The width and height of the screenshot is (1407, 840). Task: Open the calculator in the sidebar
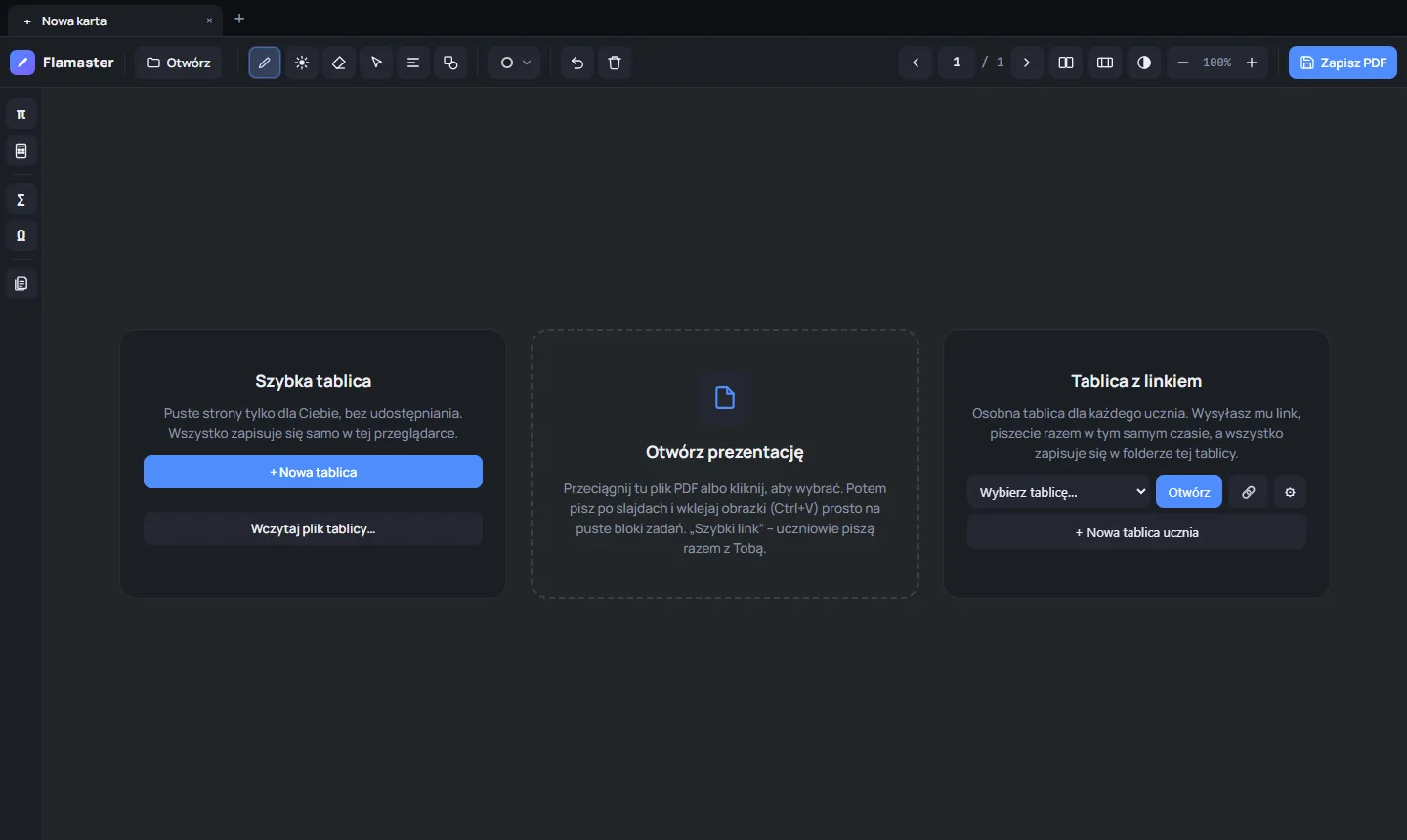(21, 150)
